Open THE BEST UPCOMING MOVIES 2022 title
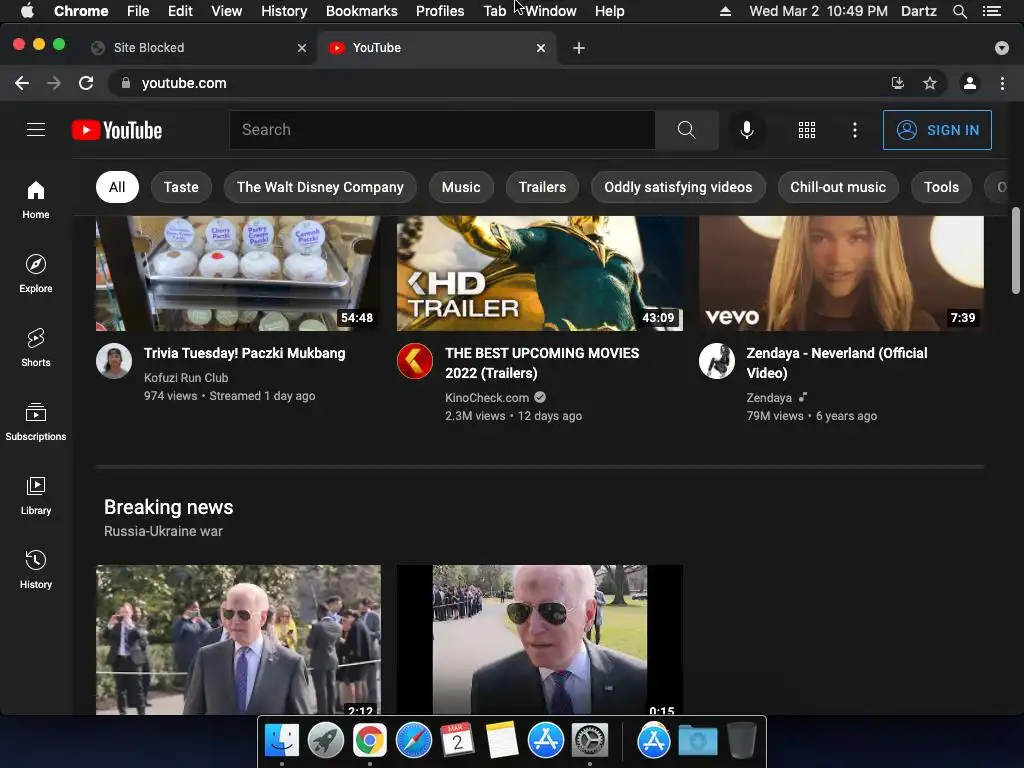The width and height of the screenshot is (1024, 768). pos(542,363)
